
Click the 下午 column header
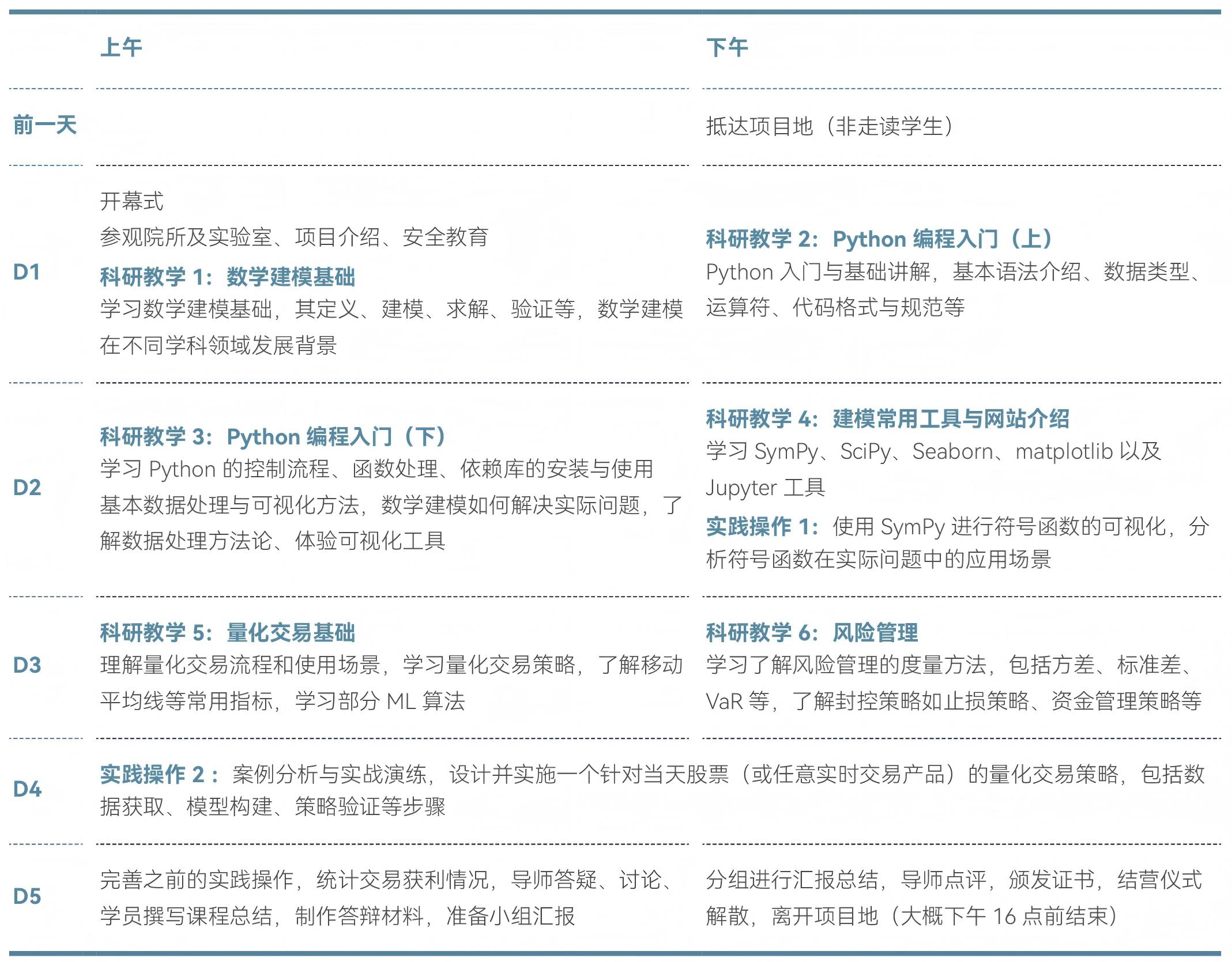pyautogui.click(x=727, y=47)
